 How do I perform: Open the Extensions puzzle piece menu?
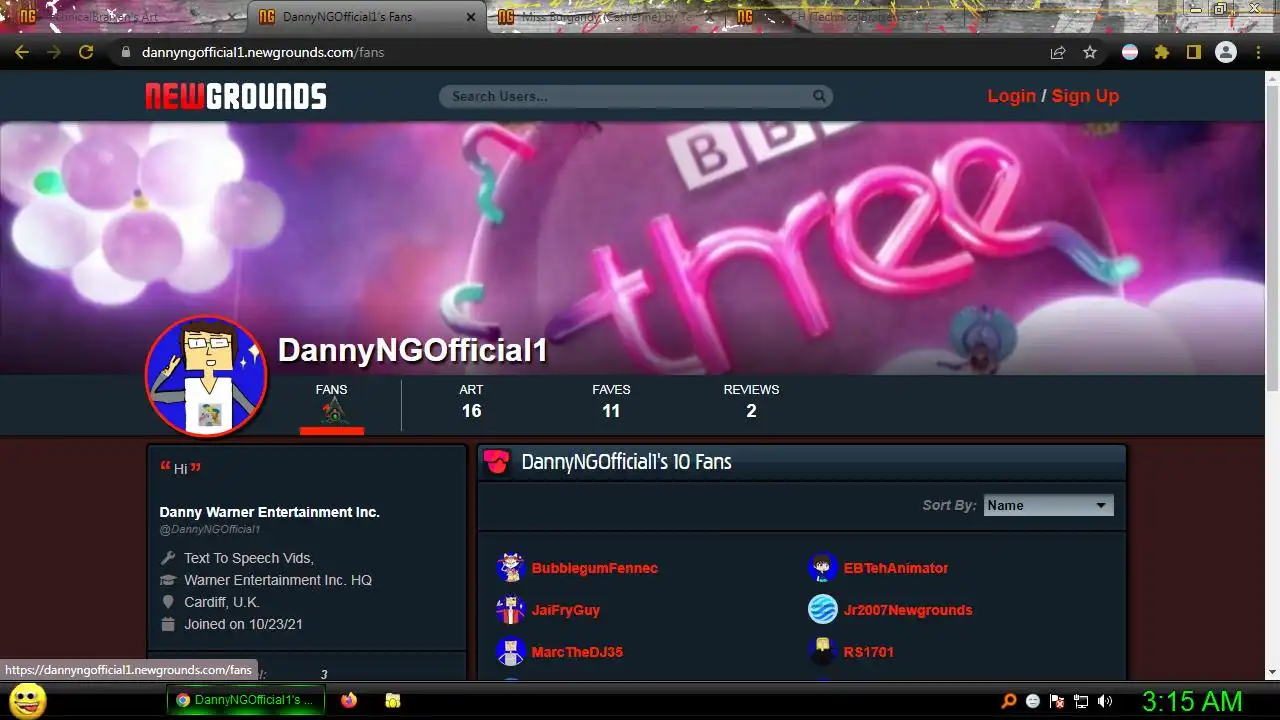pyautogui.click(x=1162, y=52)
